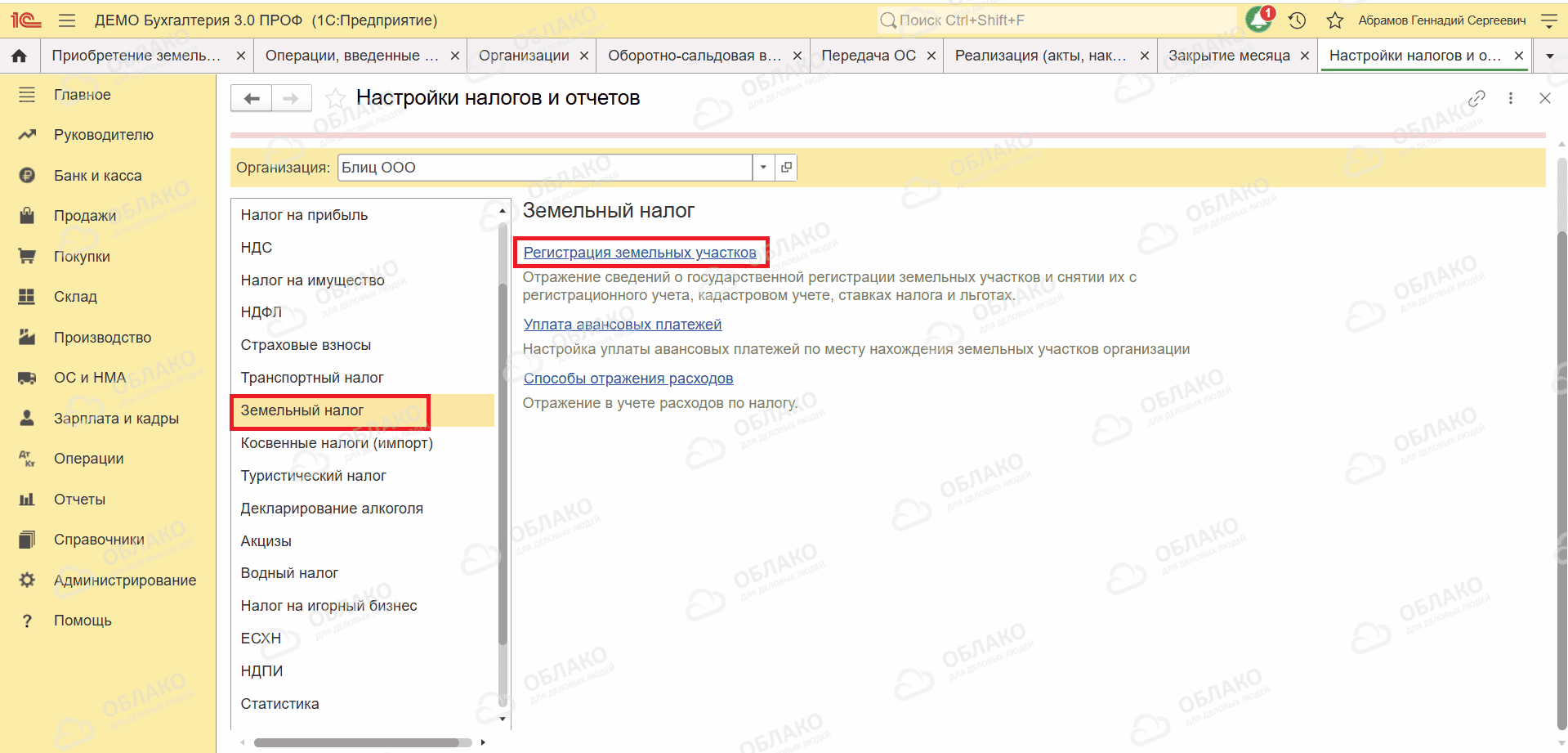Copy link to this form
Image resolution: width=1568 pixels, height=753 pixels.
[x=1476, y=98]
